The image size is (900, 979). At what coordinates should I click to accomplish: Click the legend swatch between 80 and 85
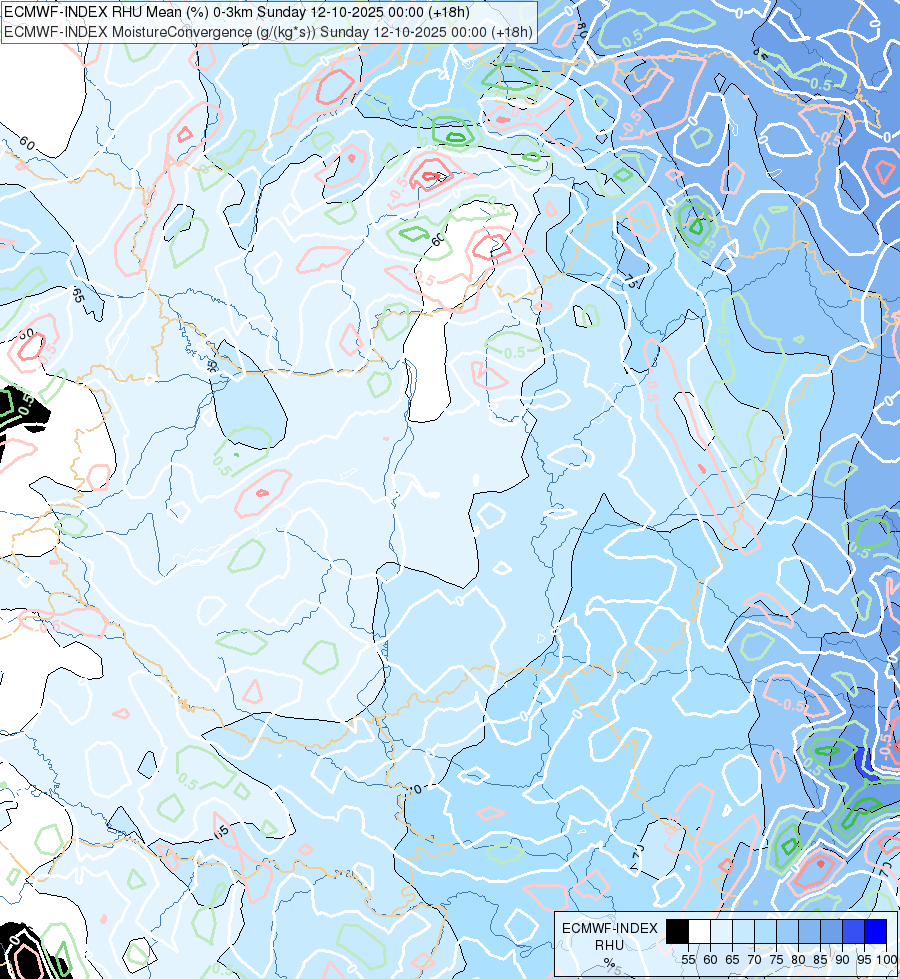coord(809,930)
